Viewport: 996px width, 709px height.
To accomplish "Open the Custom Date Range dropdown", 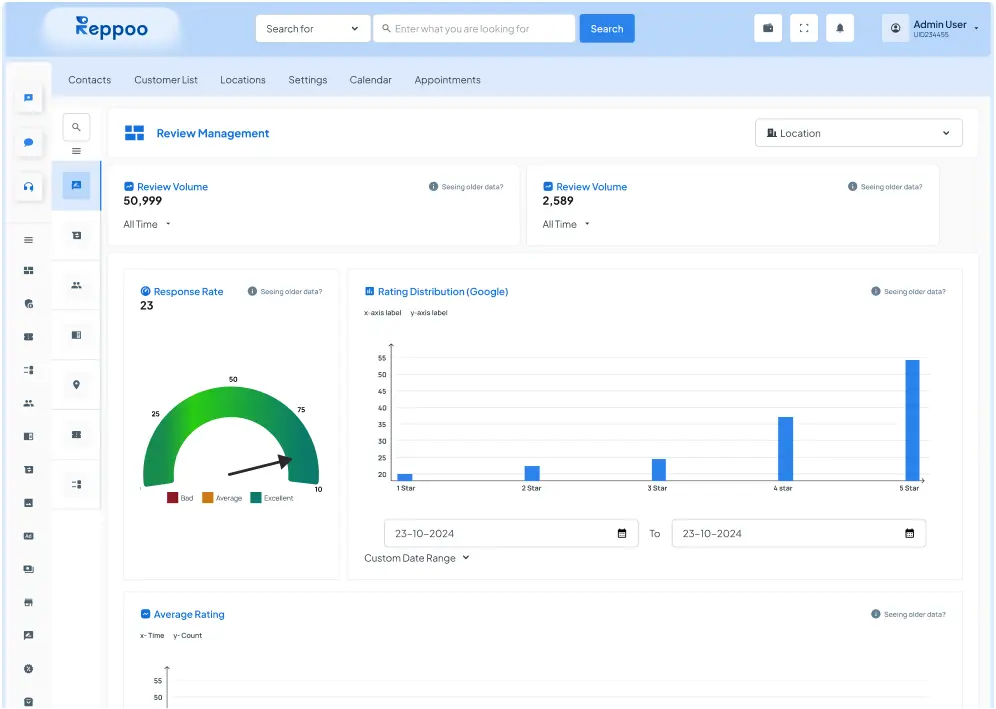I will pyautogui.click(x=417, y=558).
